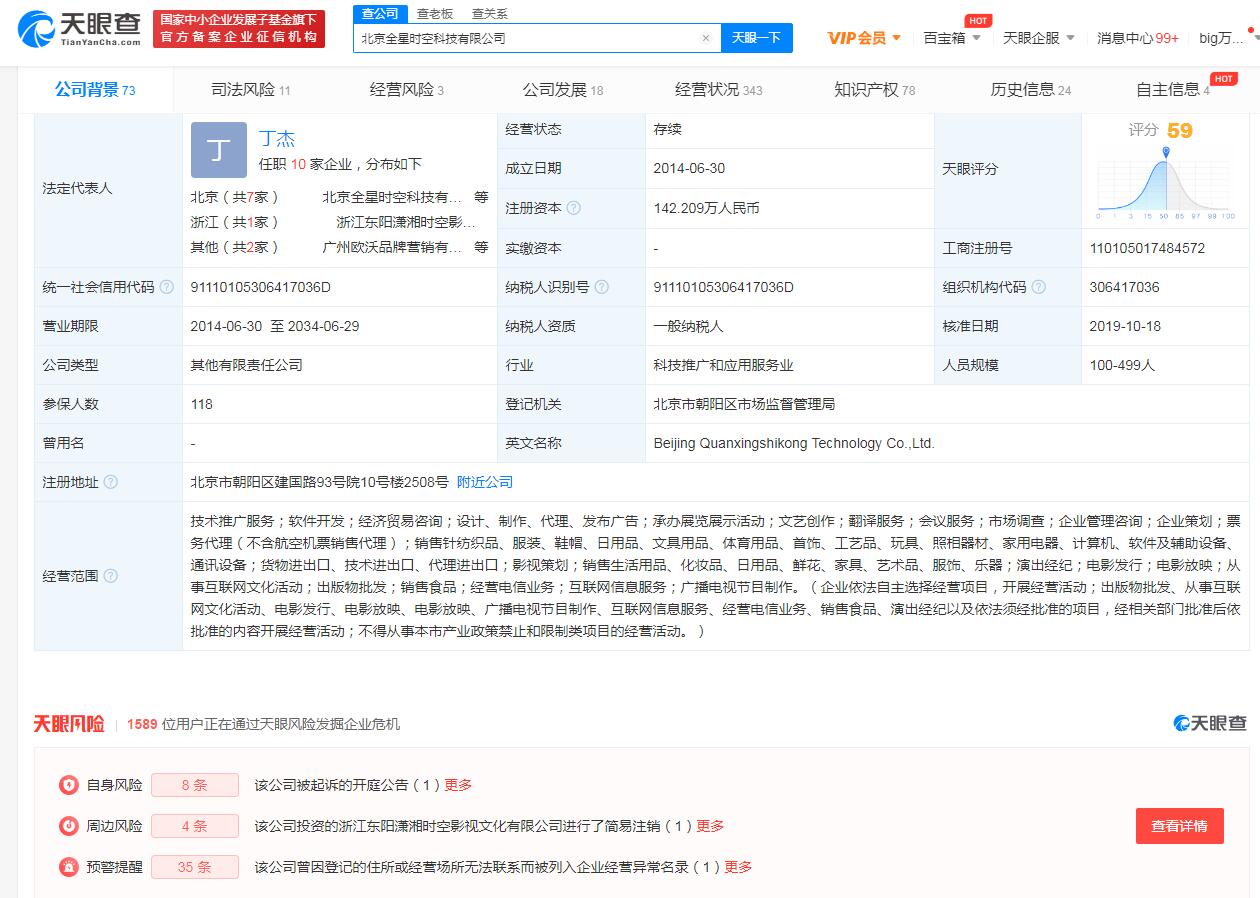This screenshot has height=898, width=1260.
Task: Click the 统一社会信用代码 help icon
Action: tap(166, 287)
